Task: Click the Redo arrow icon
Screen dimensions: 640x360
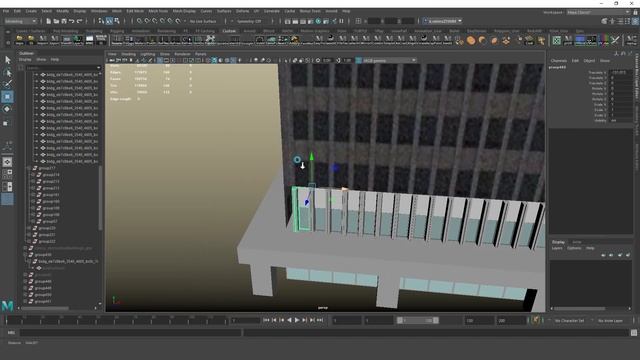Action: point(80,21)
